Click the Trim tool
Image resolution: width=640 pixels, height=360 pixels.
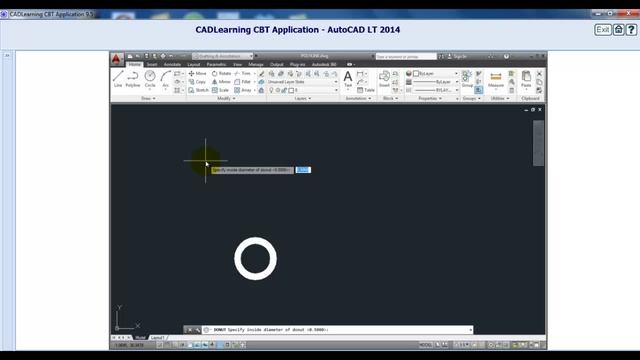pyautogui.click(x=242, y=73)
